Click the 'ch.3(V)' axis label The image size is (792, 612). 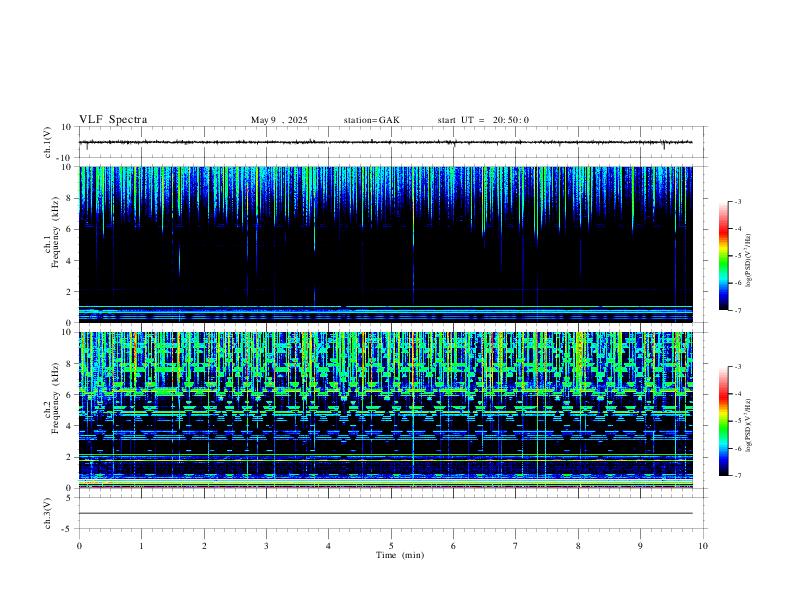tap(48, 513)
